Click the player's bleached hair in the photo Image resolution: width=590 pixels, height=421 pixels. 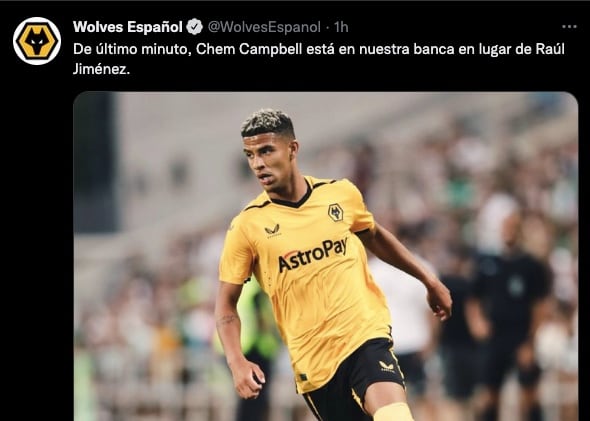point(268,122)
